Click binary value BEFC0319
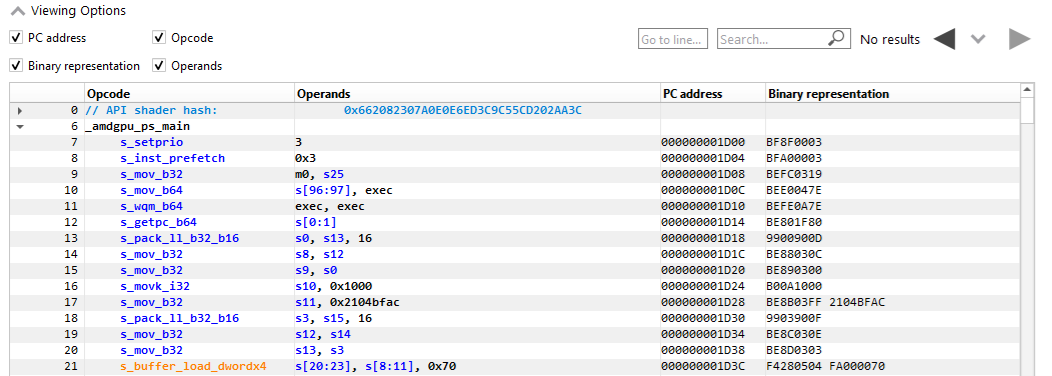Viewport: 1052px width, 376px height. pos(794,175)
